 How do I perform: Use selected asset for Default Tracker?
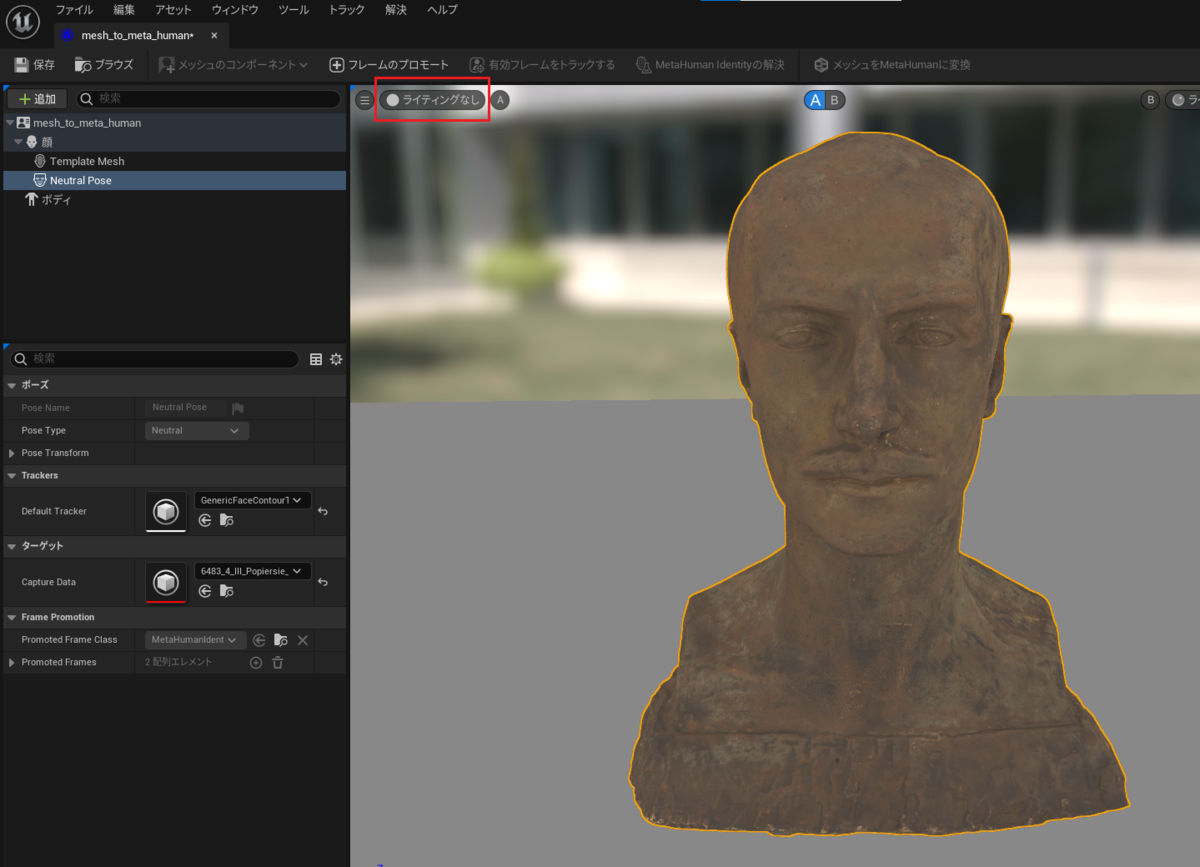point(205,520)
